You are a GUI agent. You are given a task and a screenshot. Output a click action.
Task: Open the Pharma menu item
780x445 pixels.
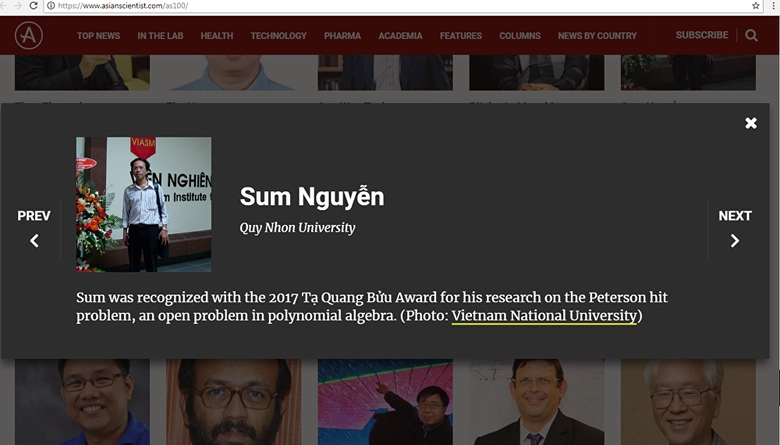tap(342, 36)
